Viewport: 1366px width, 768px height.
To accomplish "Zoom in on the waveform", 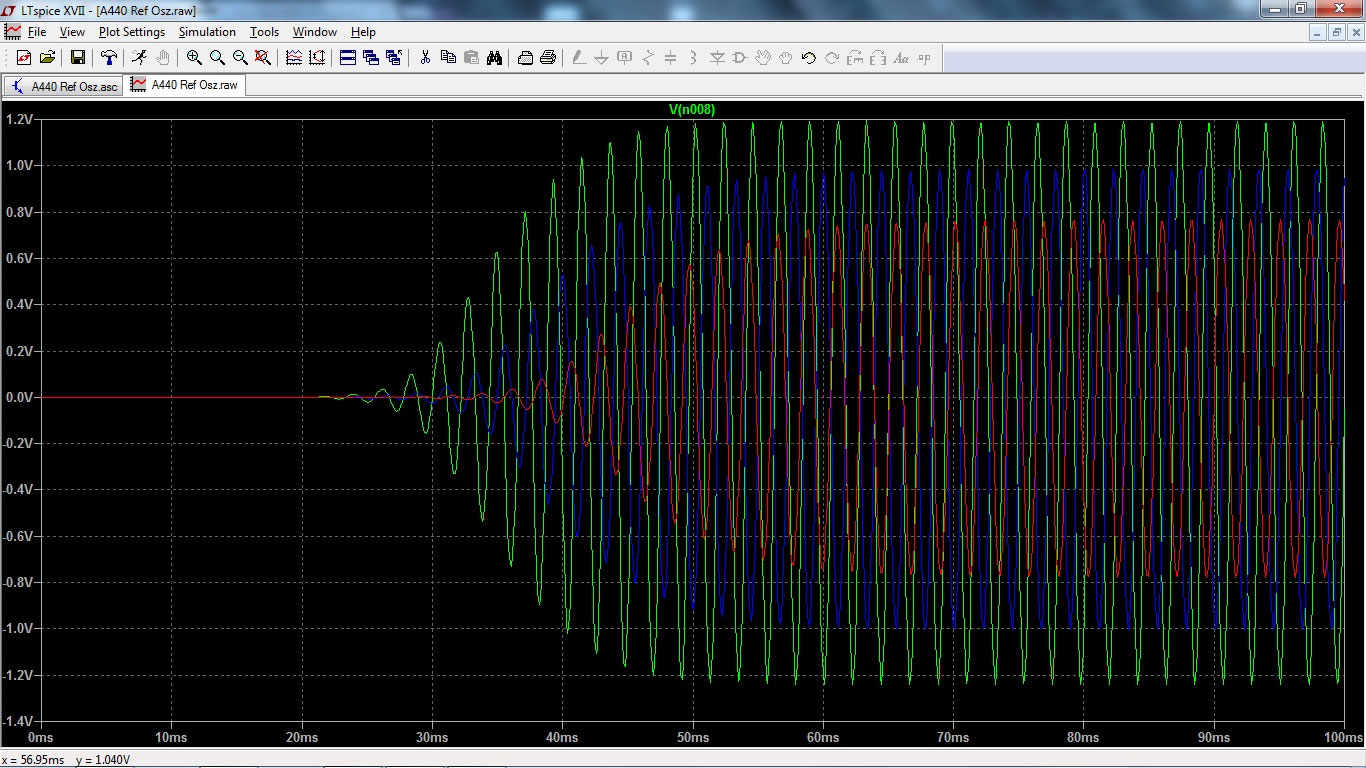I will click(194, 57).
